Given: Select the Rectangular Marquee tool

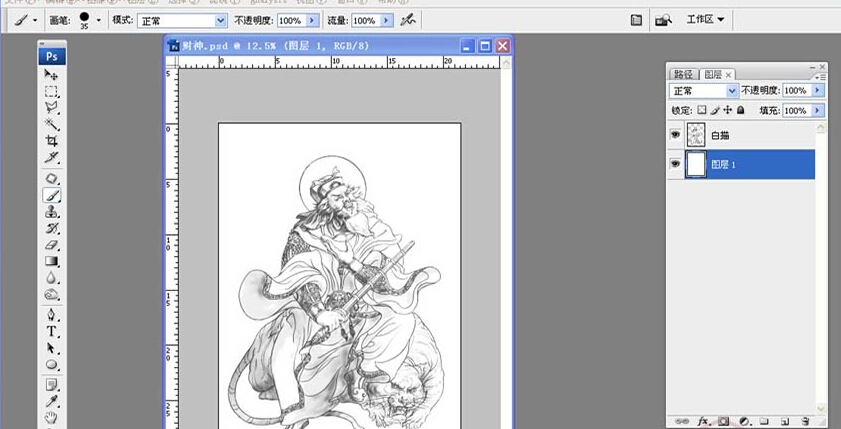Looking at the screenshot, I should [51, 91].
